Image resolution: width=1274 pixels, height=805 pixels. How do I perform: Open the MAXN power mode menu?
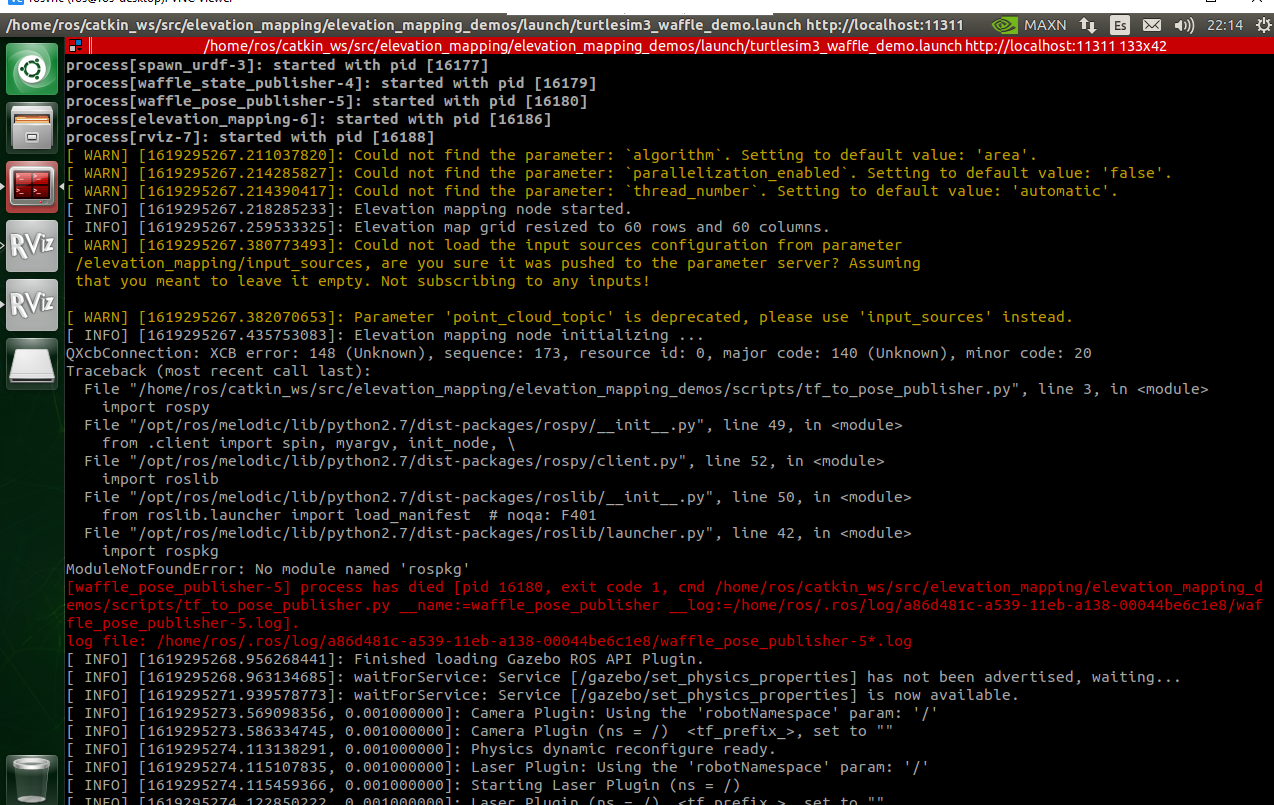pos(1045,24)
